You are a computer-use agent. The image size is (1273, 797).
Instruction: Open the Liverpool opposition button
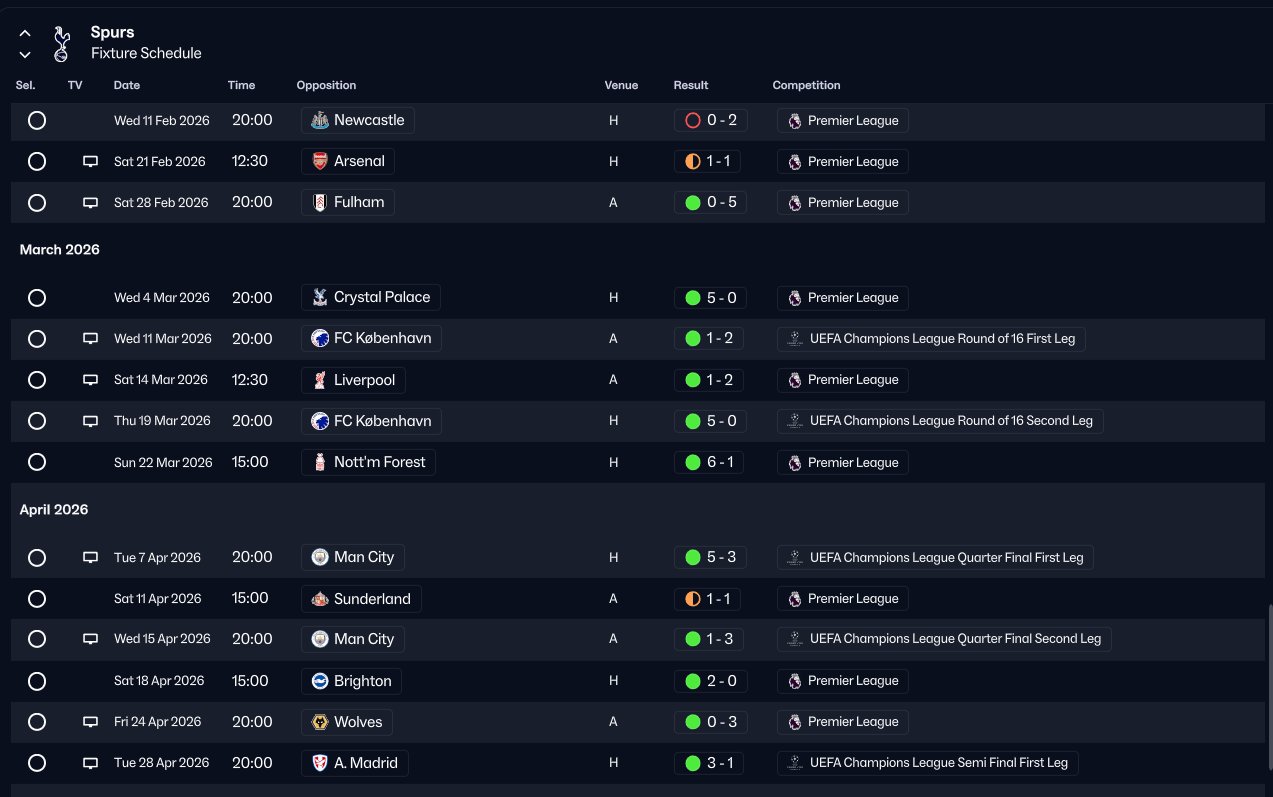(x=355, y=380)
